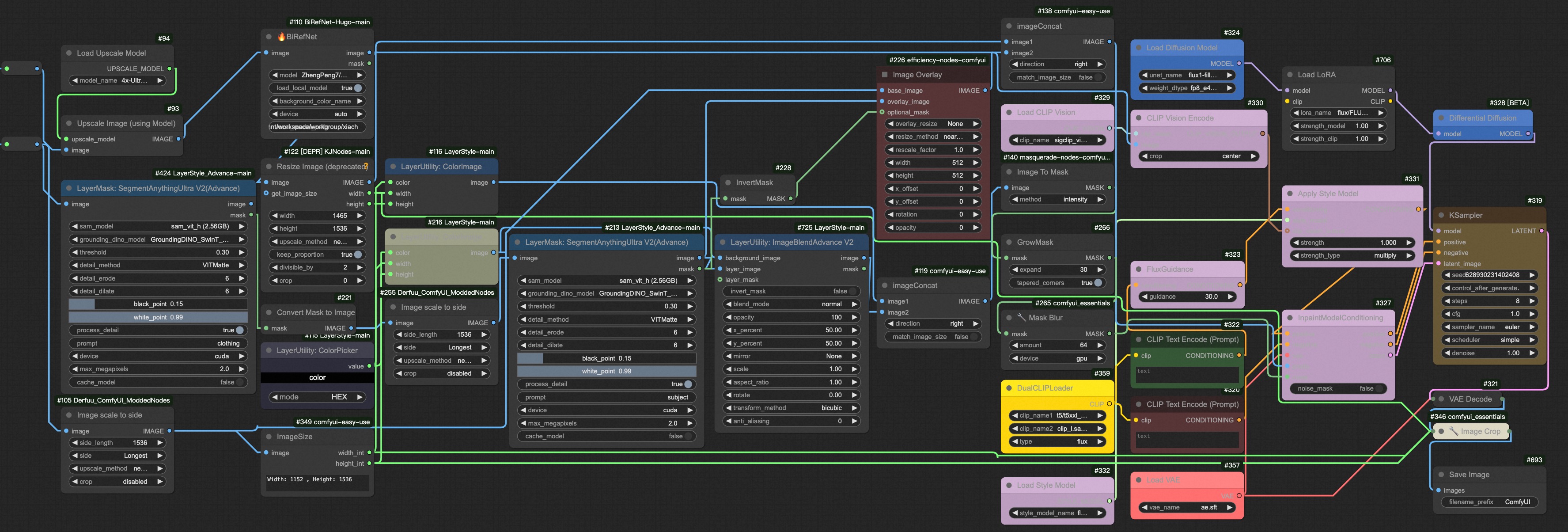The width and height of the screenshot is (1568, 532).
Task: Click the color button in ColorPicker node
Action: click(317, 378)
